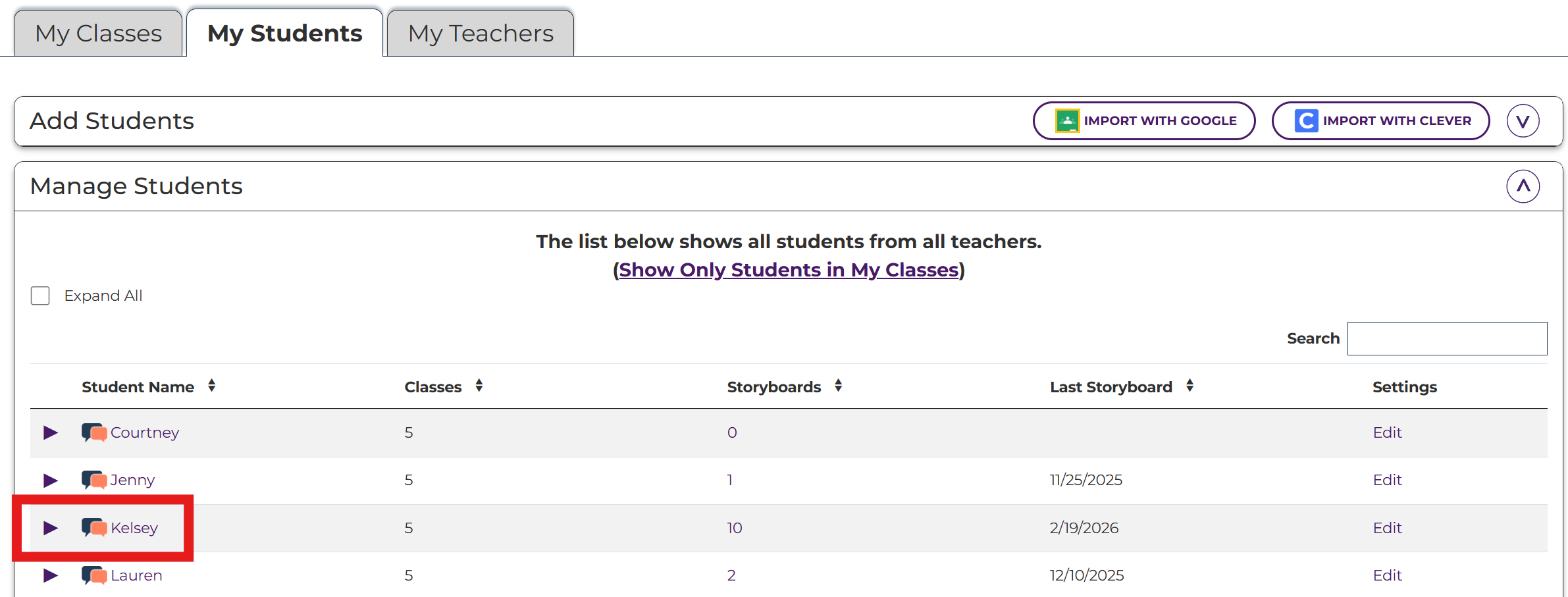
Task: Click Courtney's speech bubble icon
Action: pyautogui.click(x=94, y=432)
